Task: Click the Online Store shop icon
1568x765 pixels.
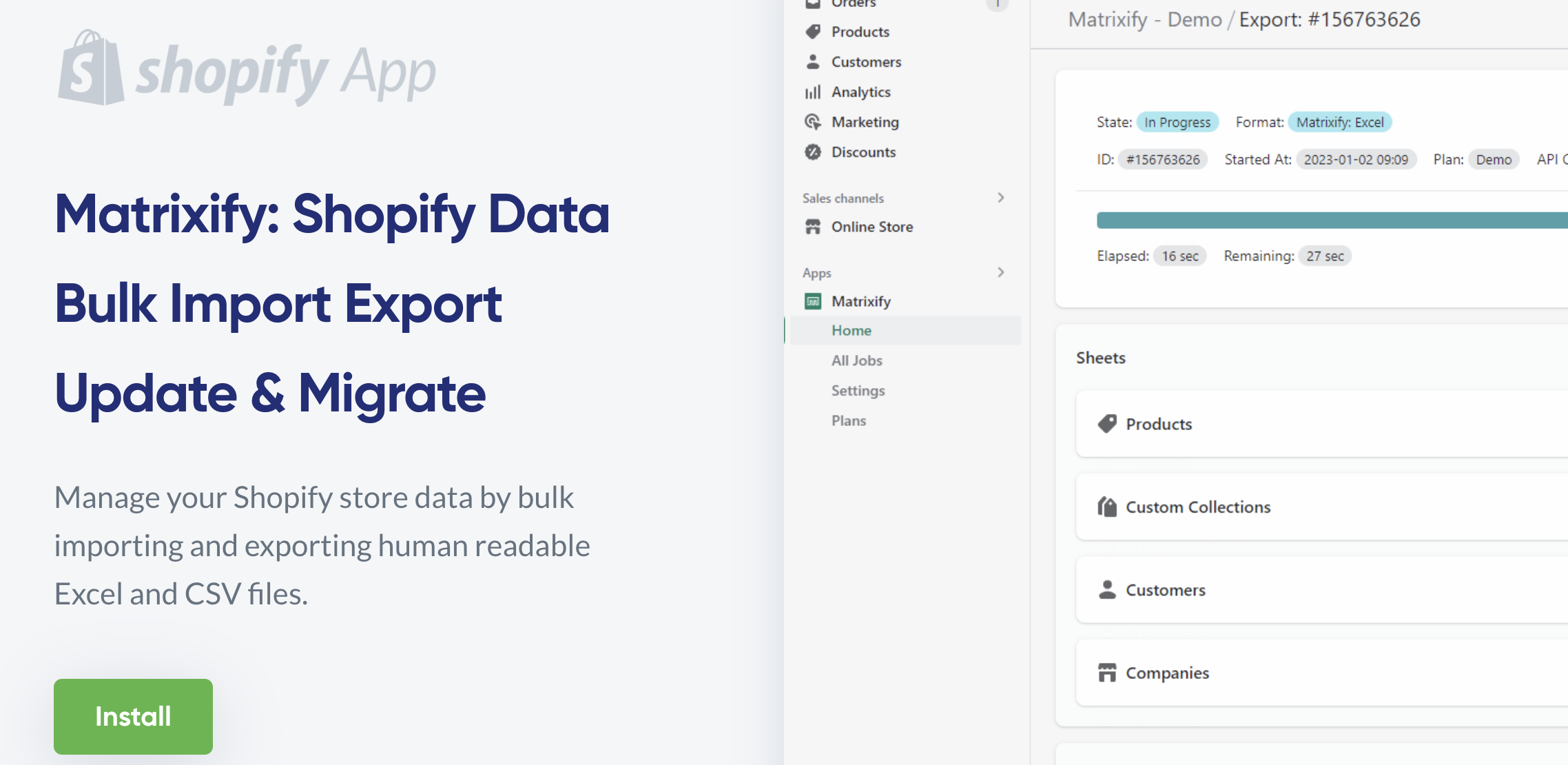Action: coord(813,227)
